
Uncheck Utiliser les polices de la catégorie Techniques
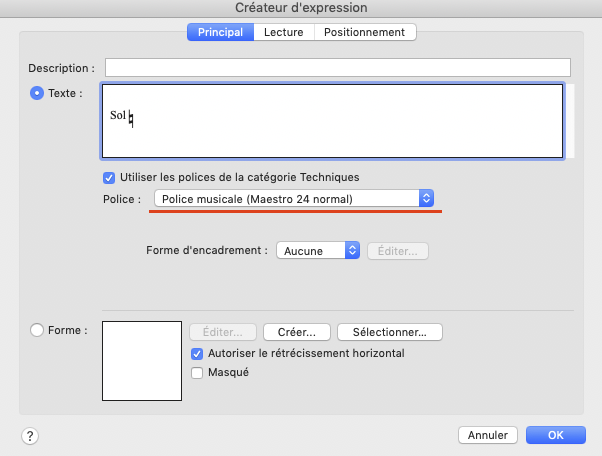coord(110,177)
